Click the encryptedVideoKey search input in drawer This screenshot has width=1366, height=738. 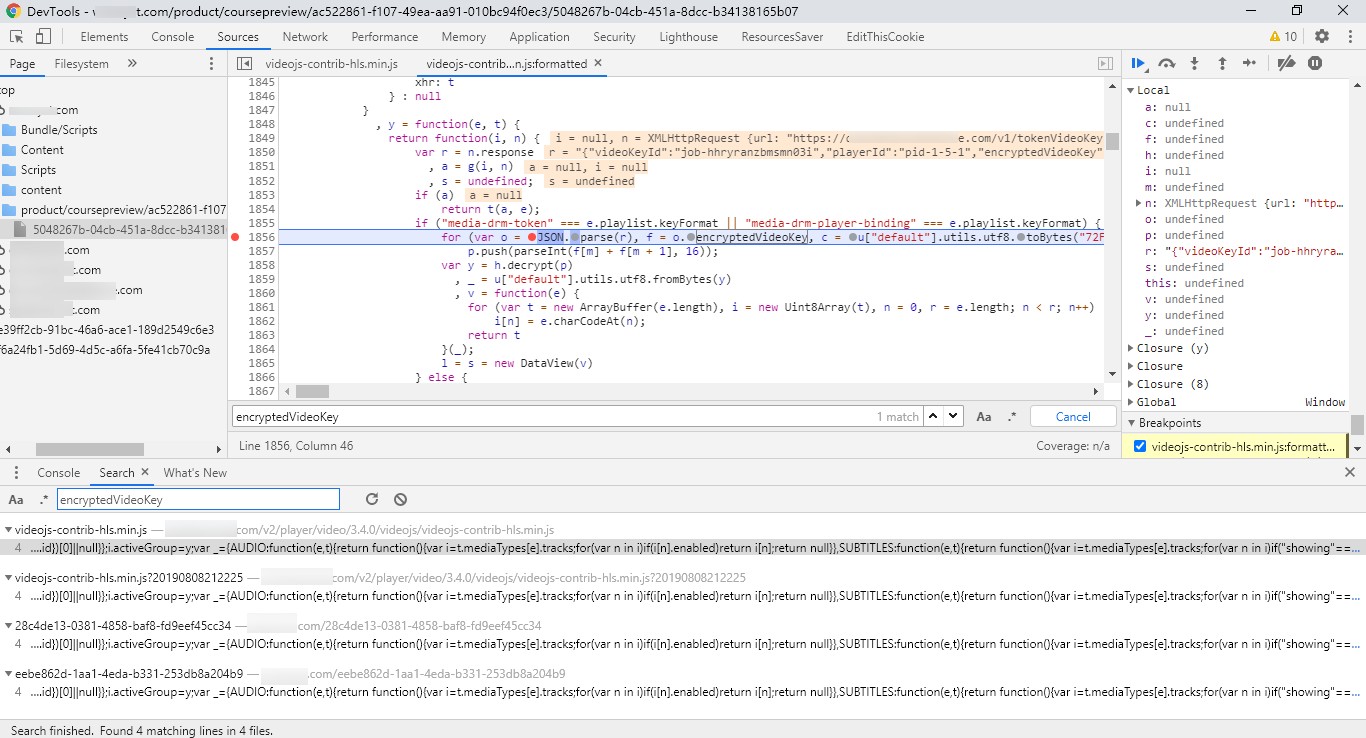198,499
